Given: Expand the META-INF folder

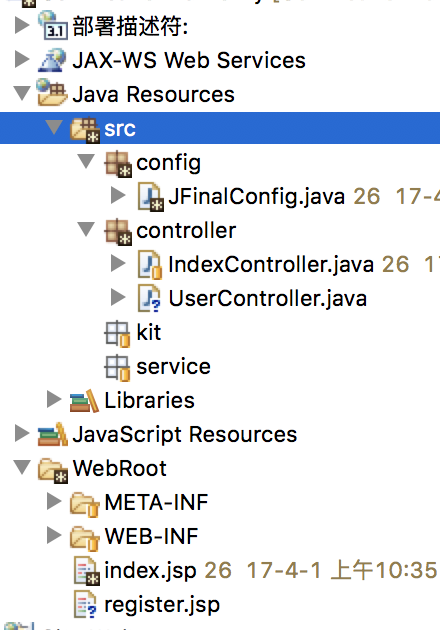Looking at the screenshot, I should click(x=54, y=501).
